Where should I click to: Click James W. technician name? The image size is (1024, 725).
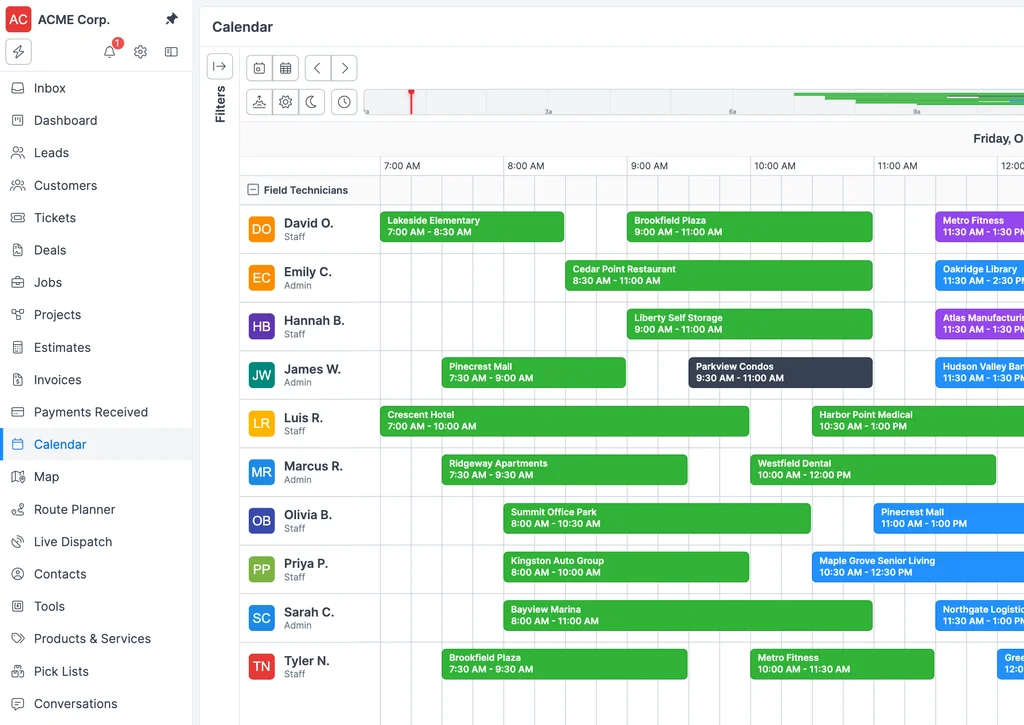point(312,369)
